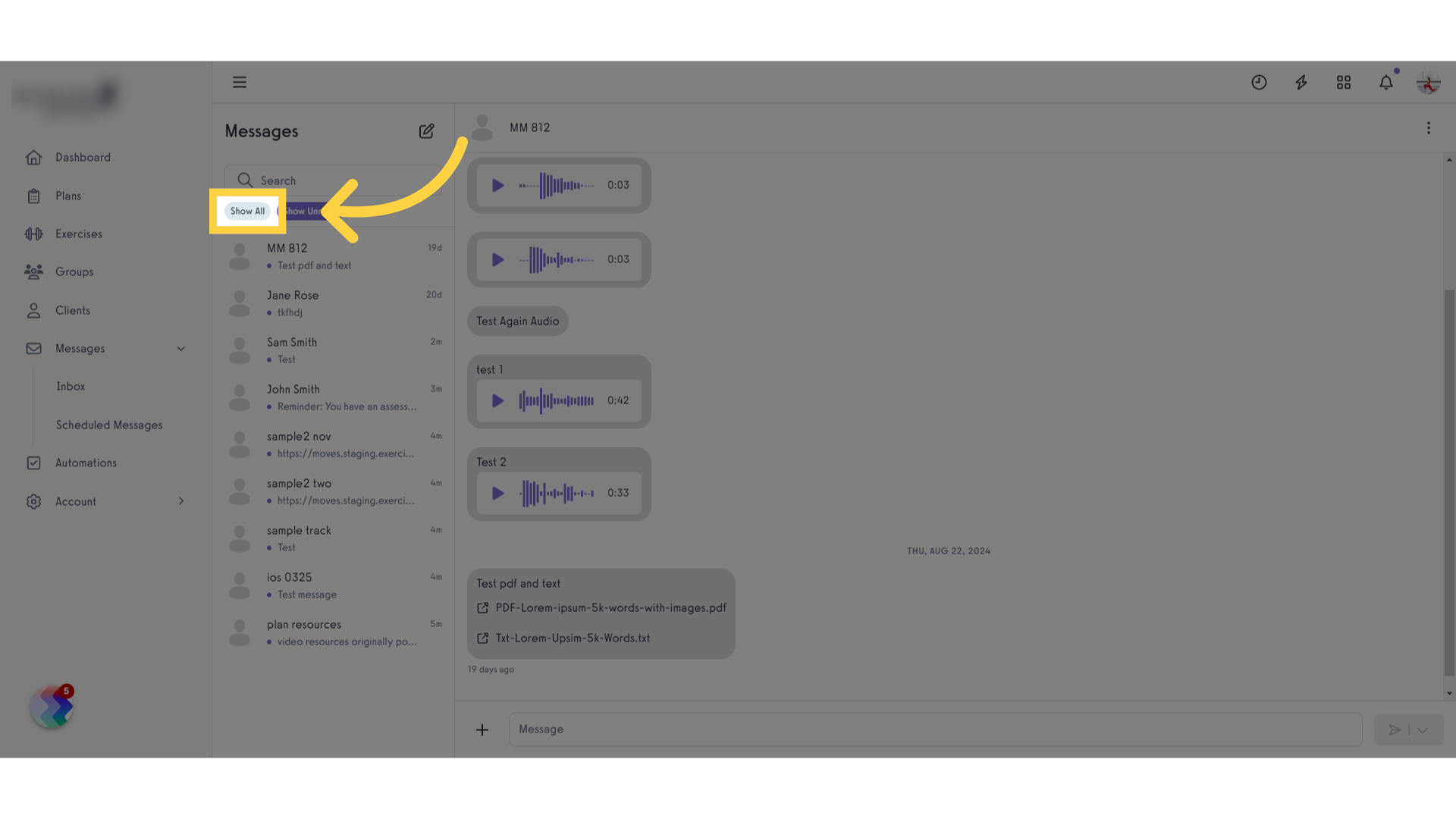Seek within Test 2 audio waveform
1456x819 pixels.
pyautogui.click(x=557, y=493)
